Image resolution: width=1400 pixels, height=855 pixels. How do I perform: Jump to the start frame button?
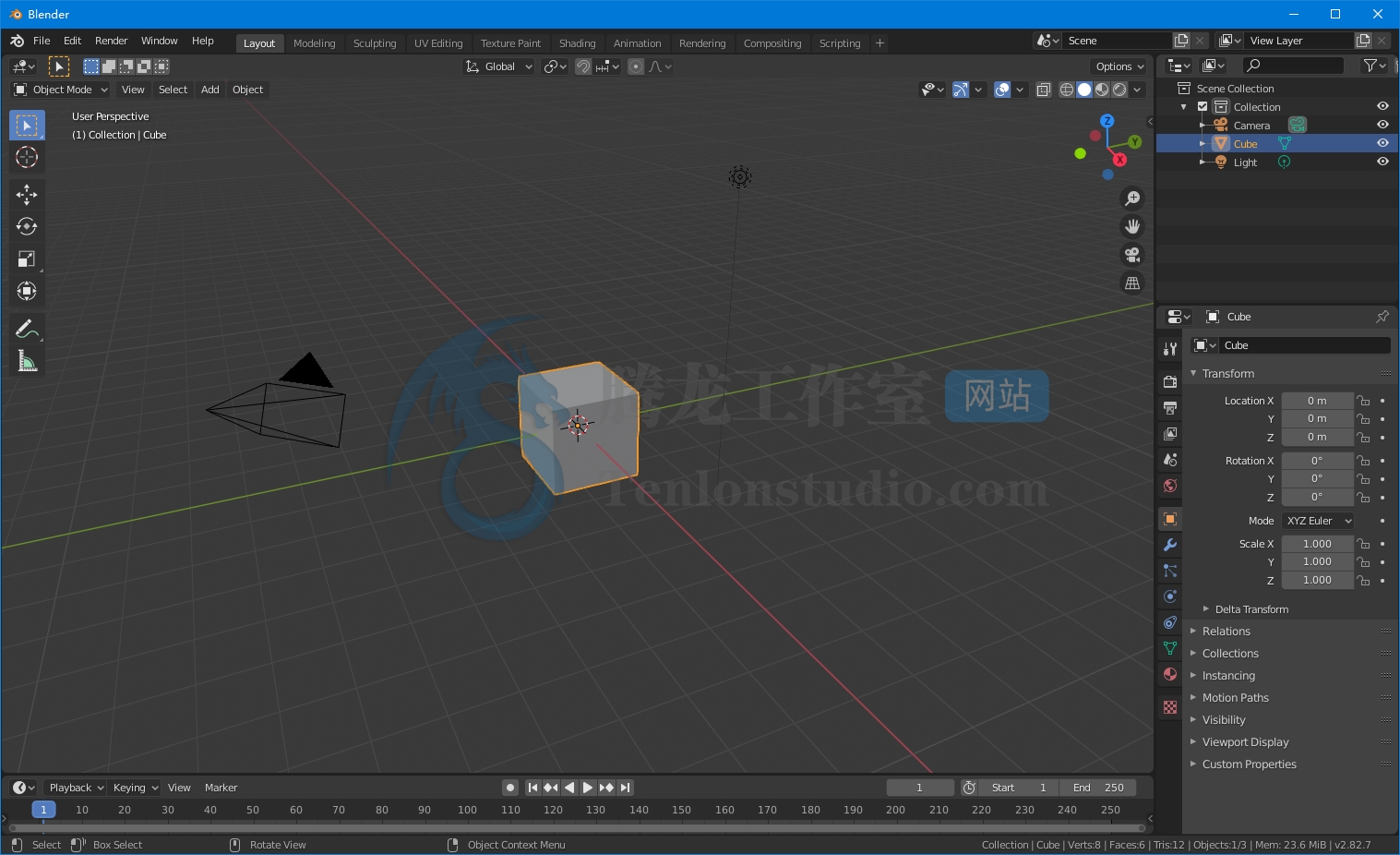tap(532, 788)
